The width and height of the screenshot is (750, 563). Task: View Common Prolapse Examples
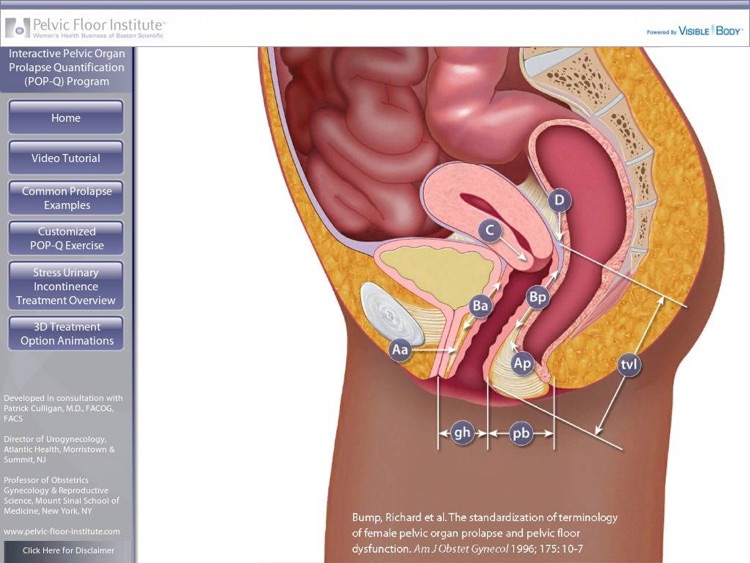(x=66, y=198)
